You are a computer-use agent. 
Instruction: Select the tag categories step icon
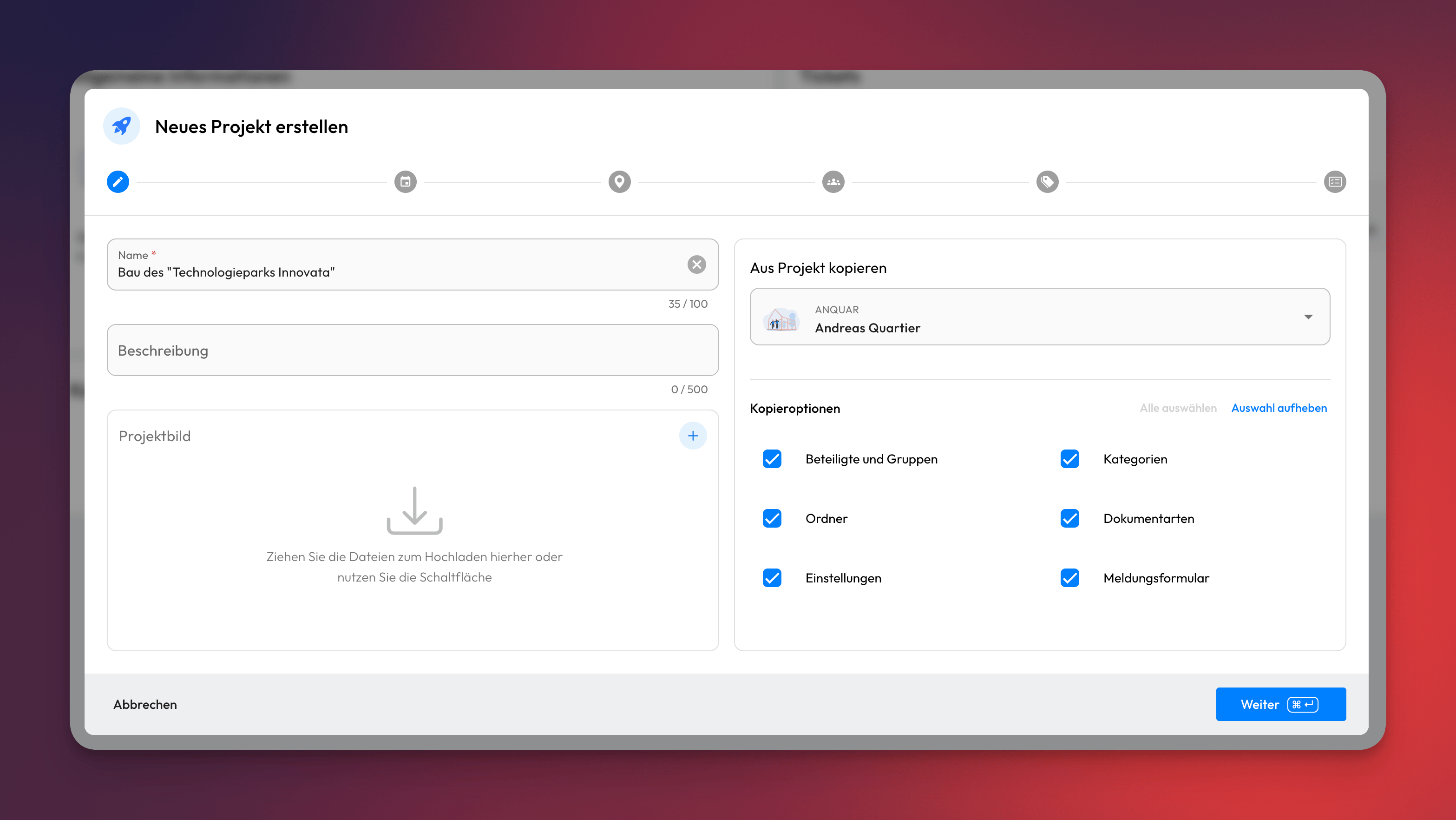[1047, 182]
